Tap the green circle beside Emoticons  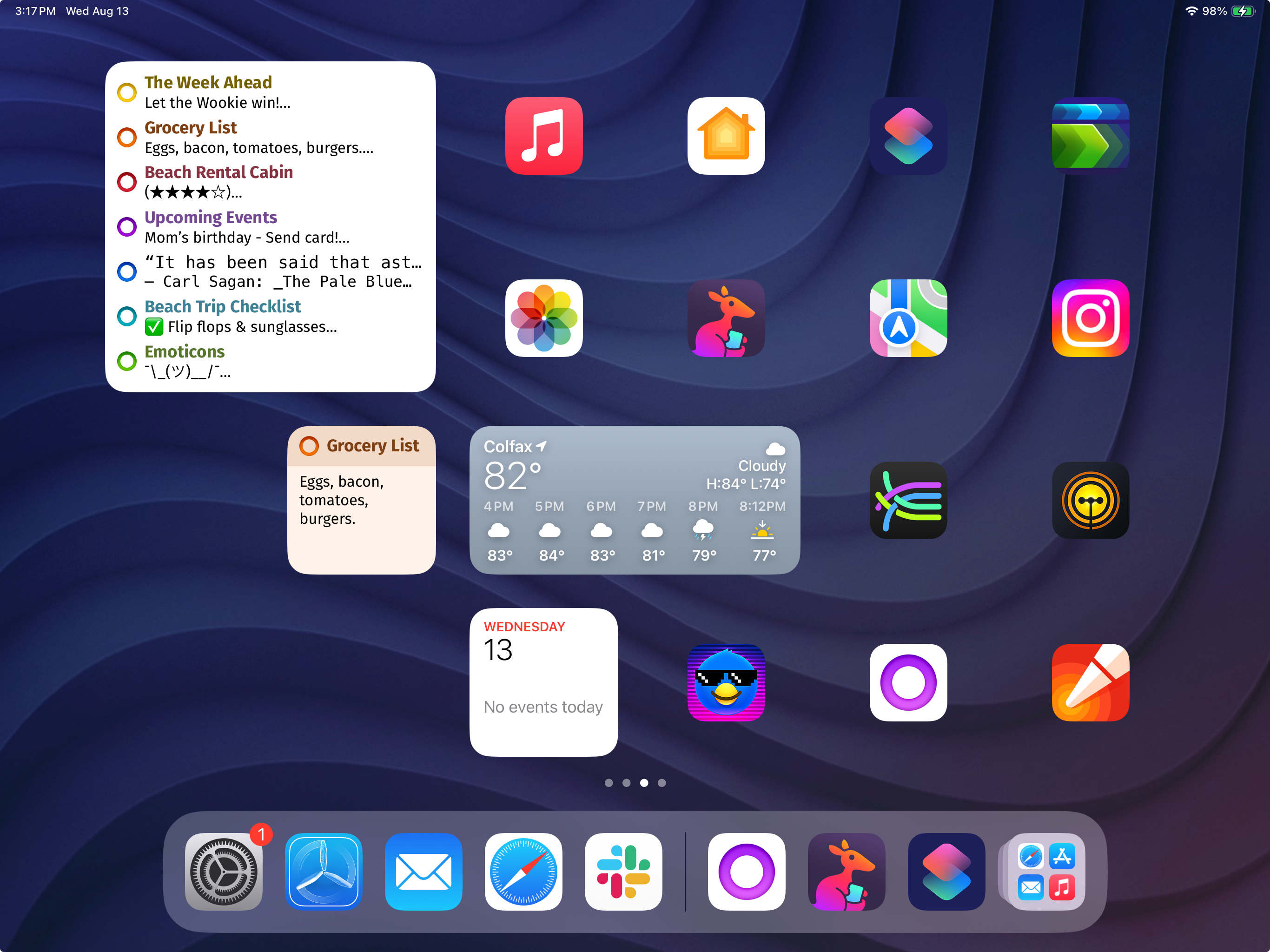tap(126, 361)
